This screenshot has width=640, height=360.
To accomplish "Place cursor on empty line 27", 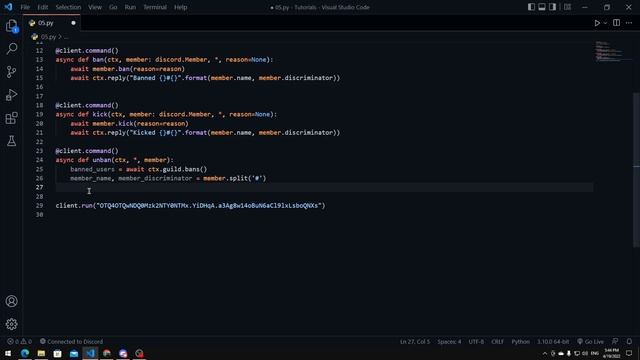I will tap(324, 187).
